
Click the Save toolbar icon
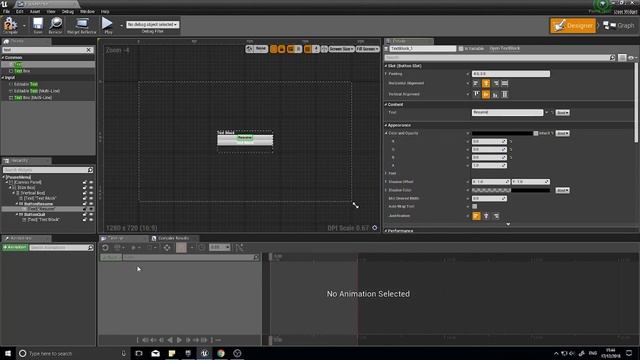click(38, 25)
